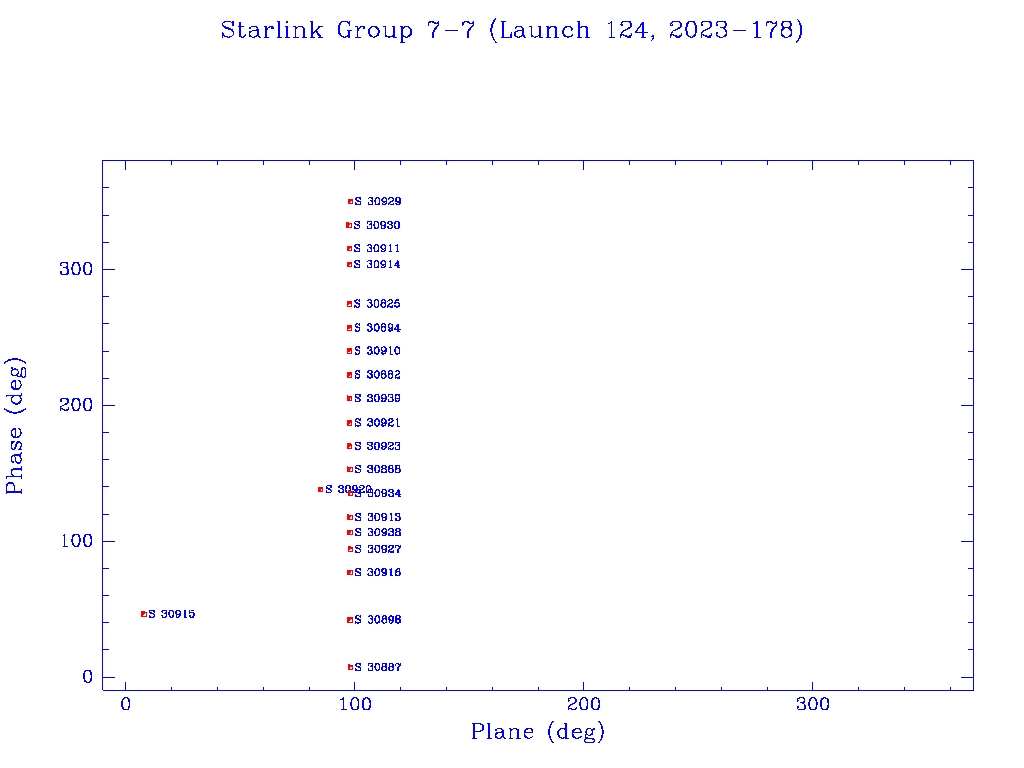Pick the red marker for S 30916
1024x768 pixels.
click(x=349, y=572)
